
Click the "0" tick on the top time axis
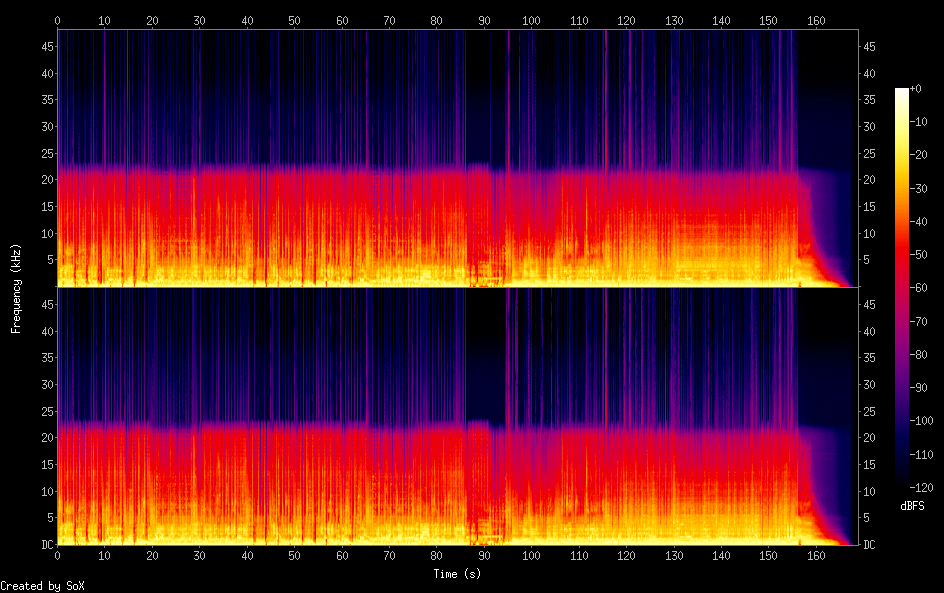(57, 20)
